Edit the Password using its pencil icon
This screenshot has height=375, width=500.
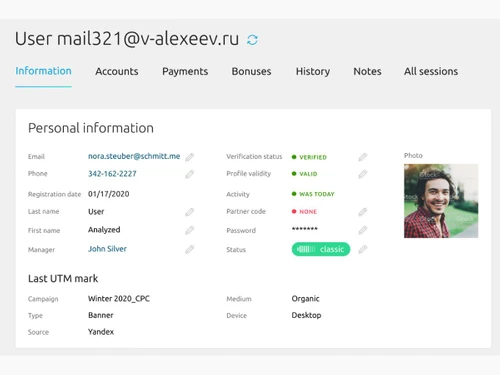(x=363, y=230)
